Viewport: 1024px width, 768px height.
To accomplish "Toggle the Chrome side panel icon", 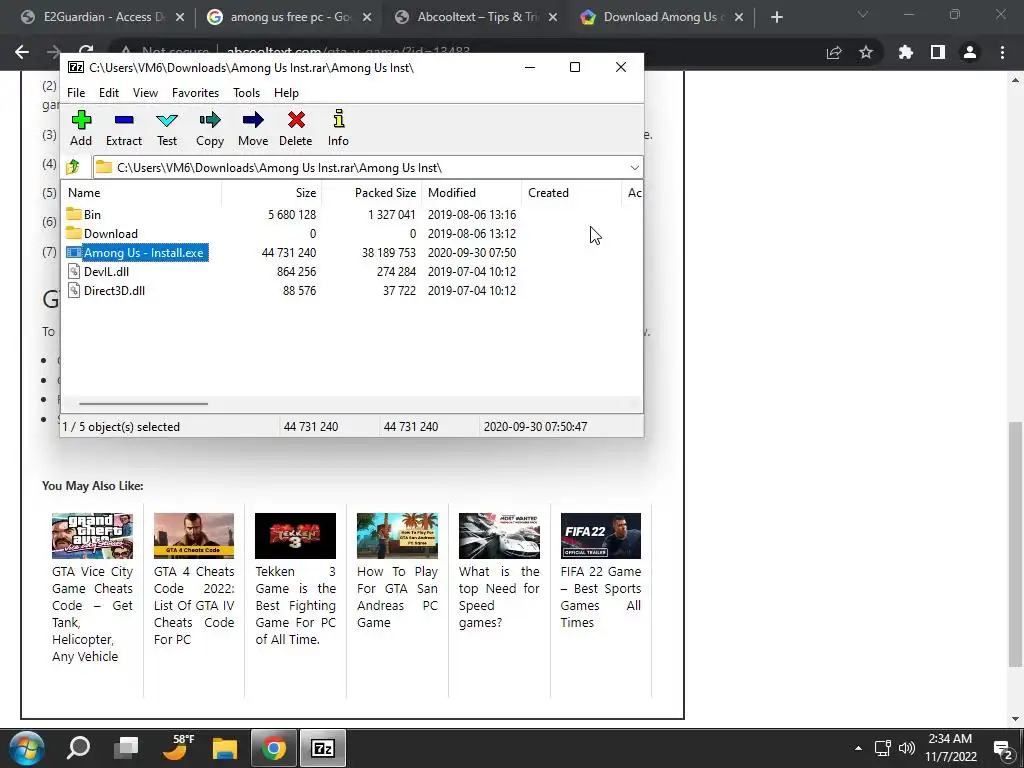I will 938,52.
